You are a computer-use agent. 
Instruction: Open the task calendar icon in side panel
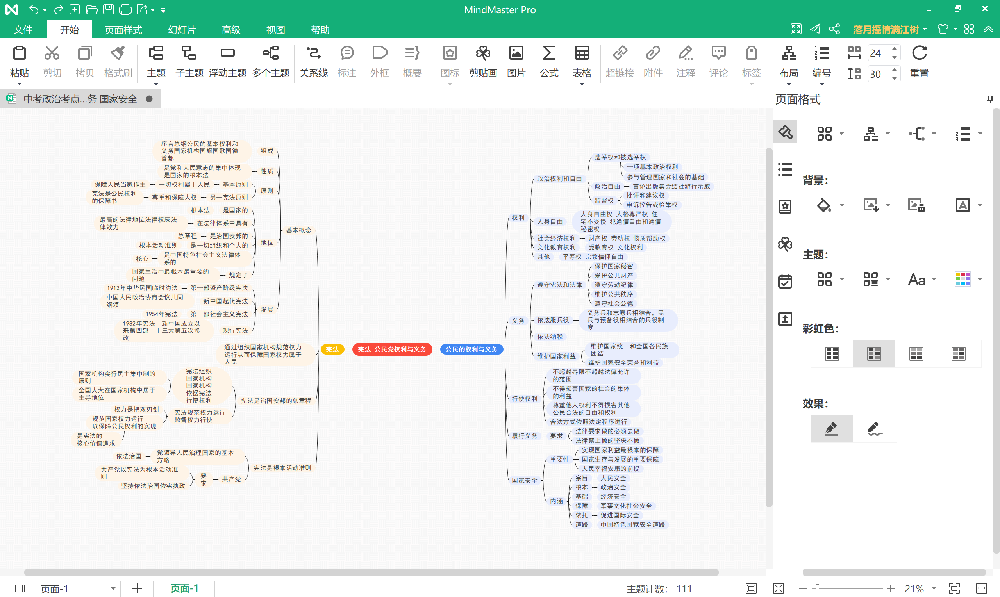click(785, 282)
